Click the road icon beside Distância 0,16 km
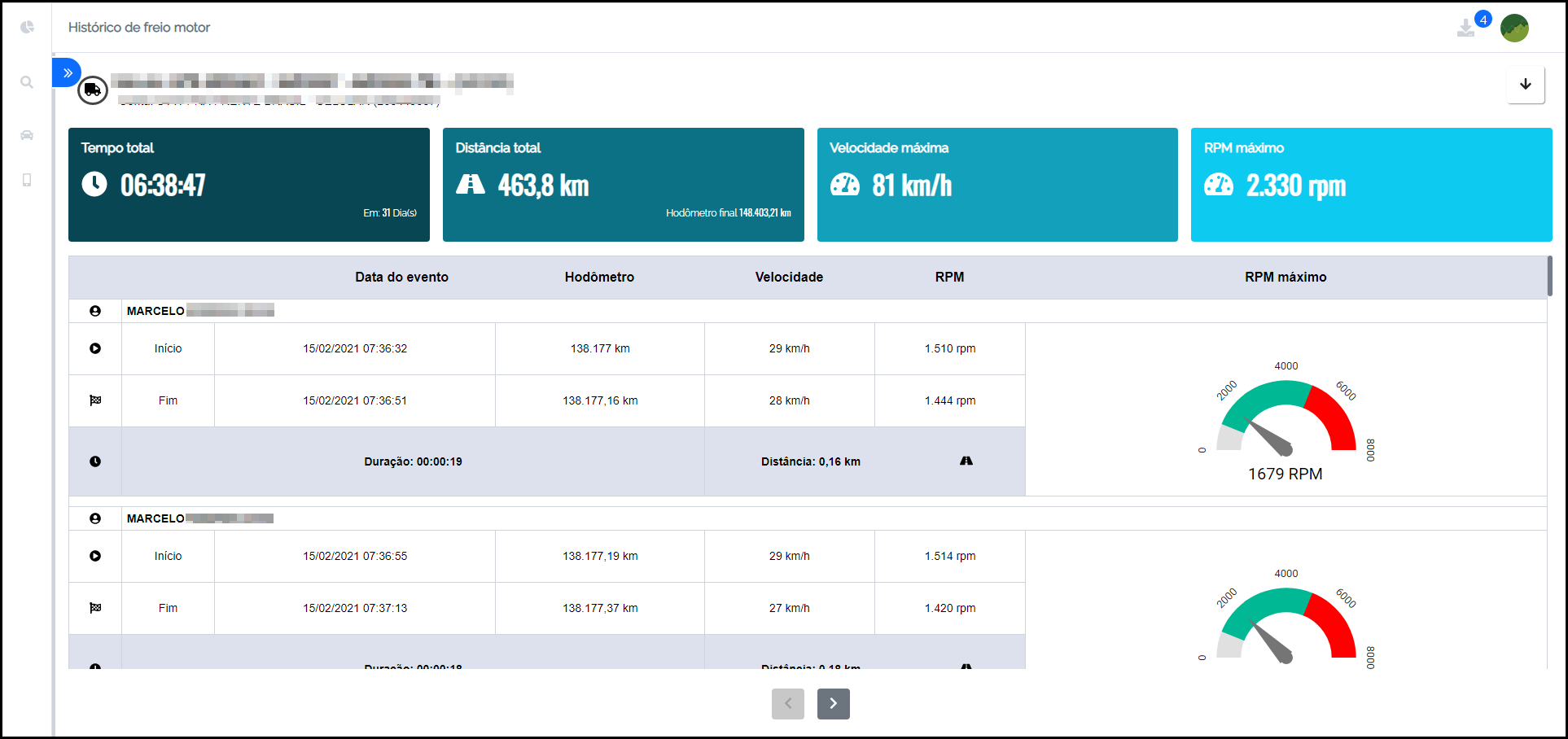The width and height of the screenshot is (1568, 739). [x=966, y=461]
